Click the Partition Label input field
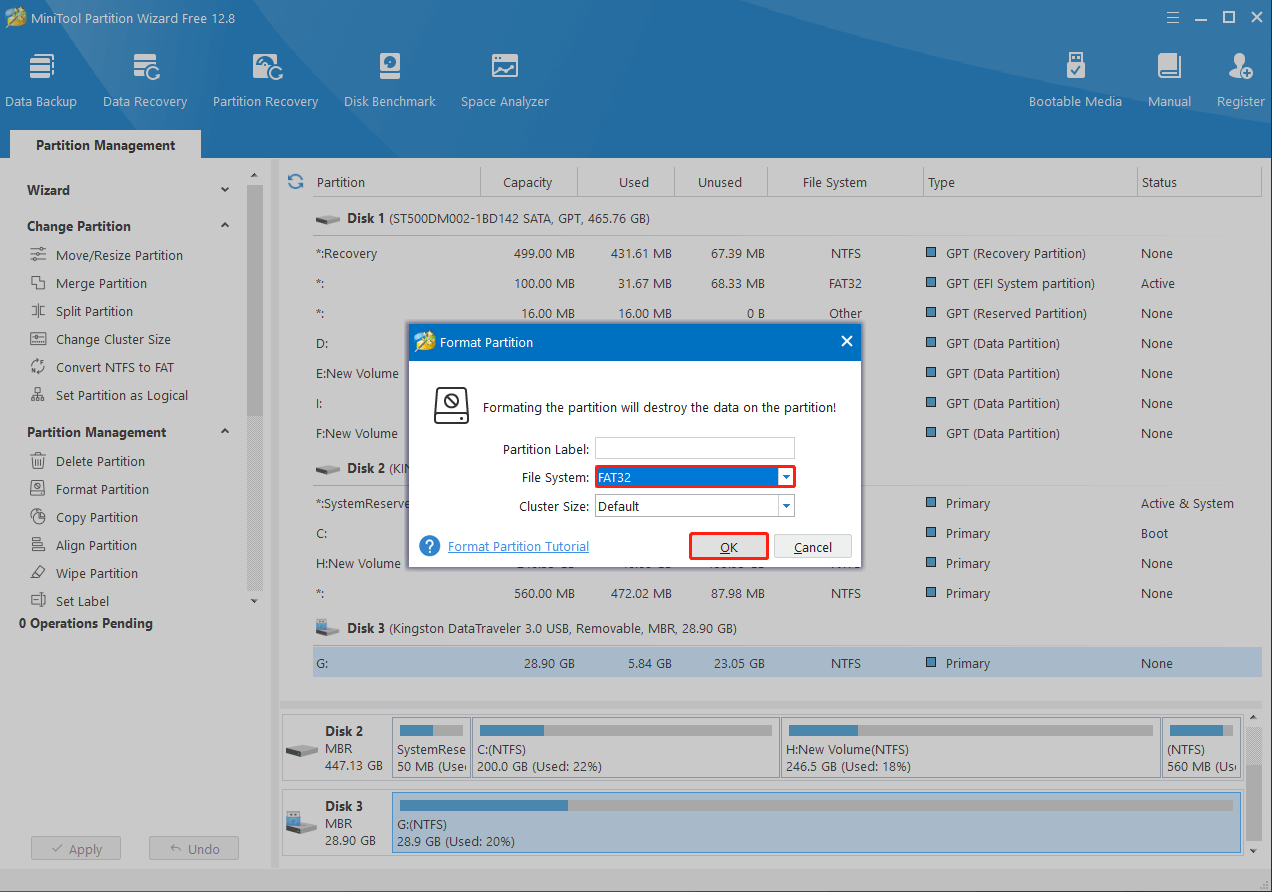This screenshot has width=1272, height=892. (x=695, y=449)
